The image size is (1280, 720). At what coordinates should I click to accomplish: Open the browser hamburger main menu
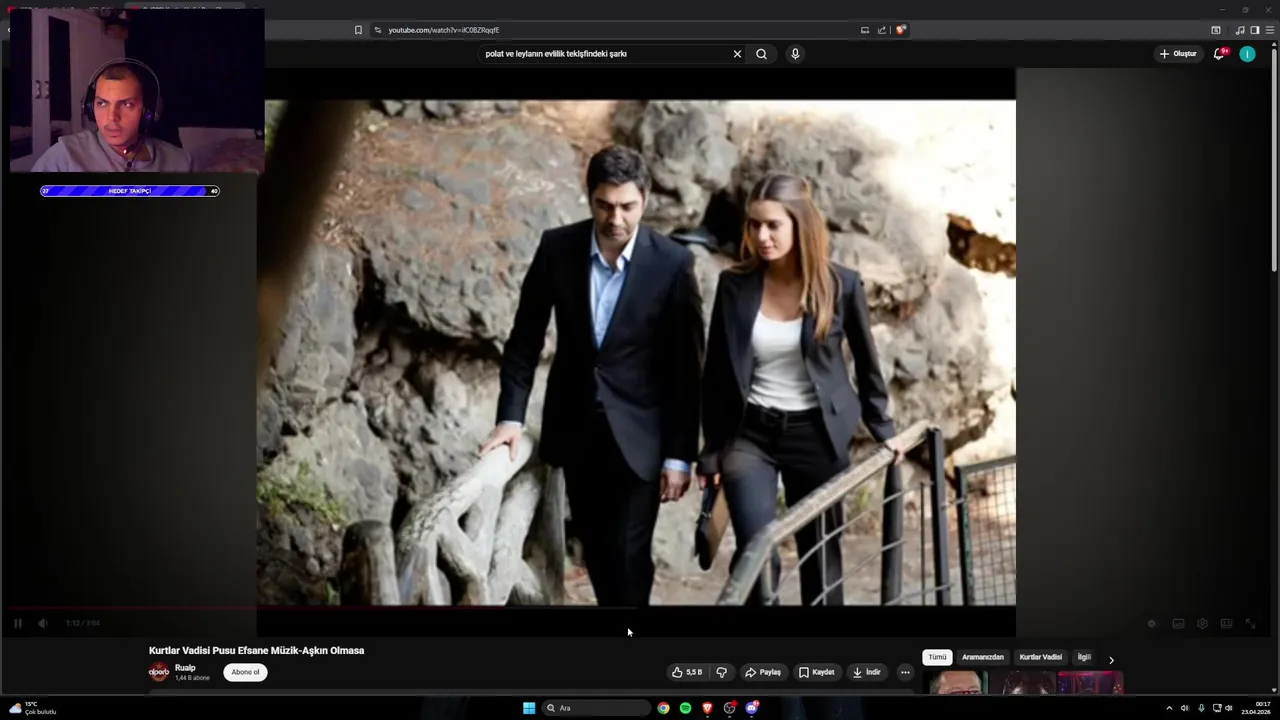tap(1270, 30)
